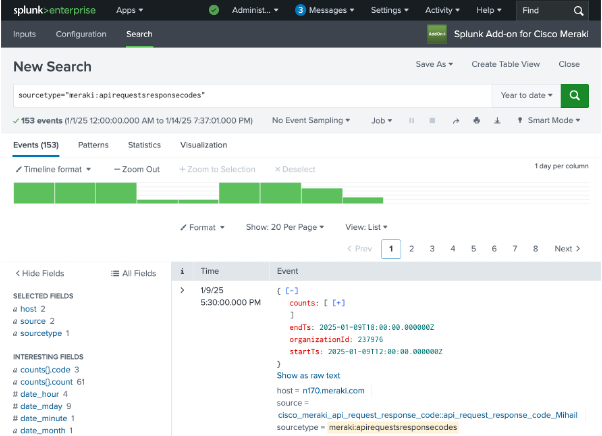Click Next page link

[567, 249]
